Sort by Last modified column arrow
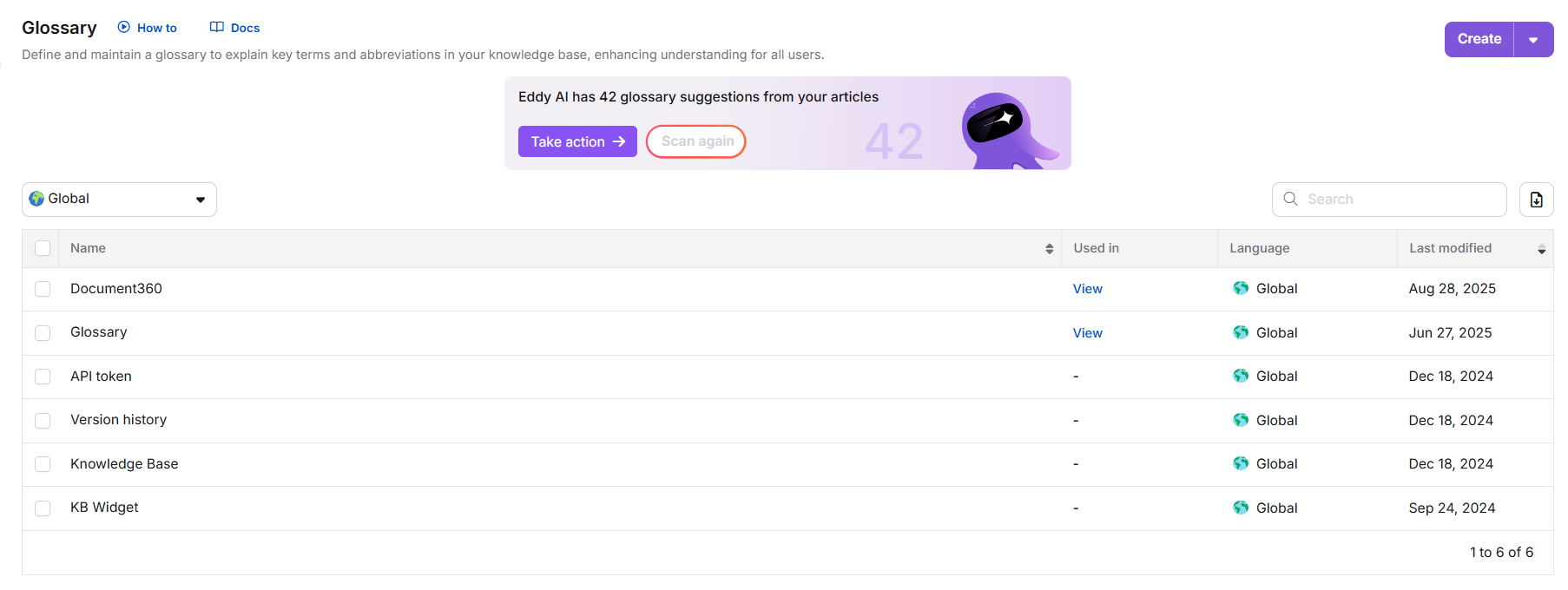 [x=1541, y=249]
